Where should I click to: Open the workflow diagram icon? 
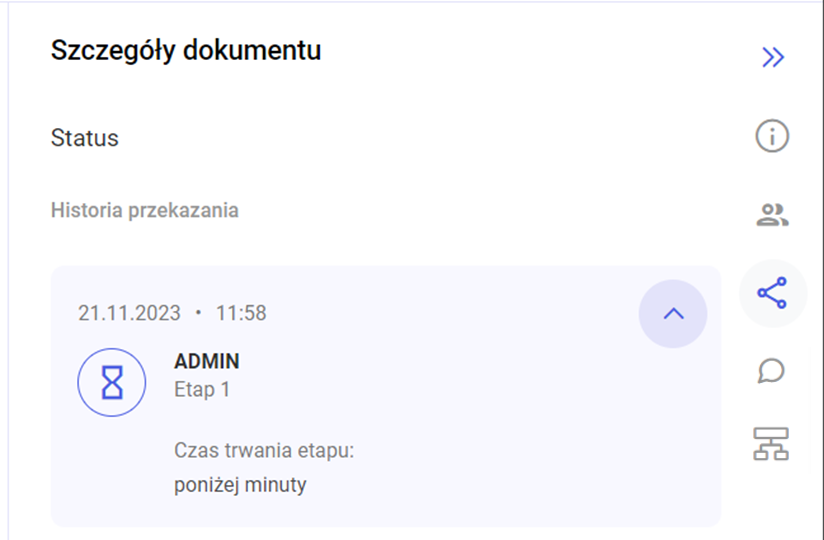coord(771,444)
